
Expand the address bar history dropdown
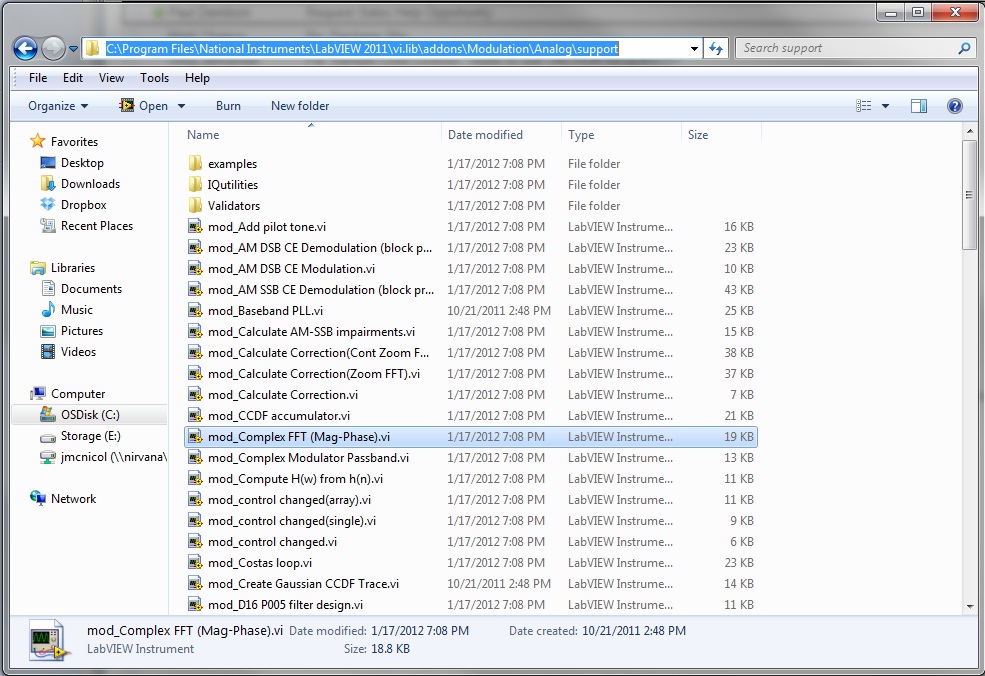pyautogui.click(x=694, y=48)
